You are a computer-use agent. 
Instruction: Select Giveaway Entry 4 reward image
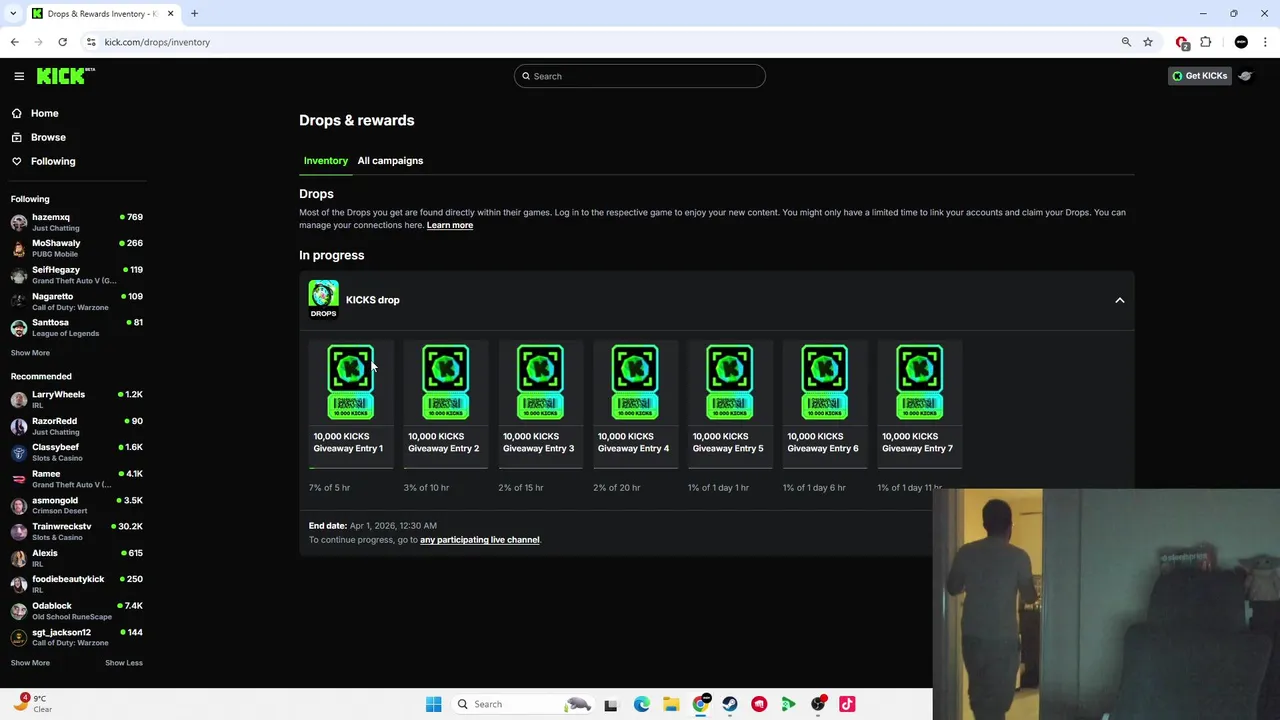[x=635, y=381]
